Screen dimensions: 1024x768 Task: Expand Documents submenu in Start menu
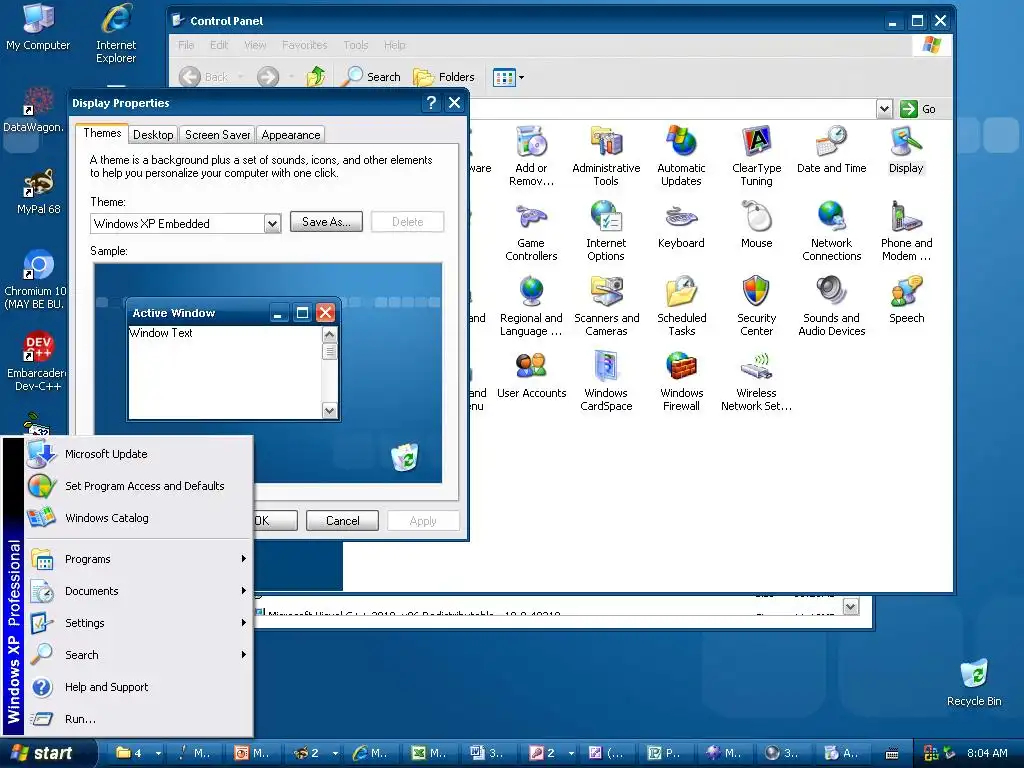tap(138, 591)
